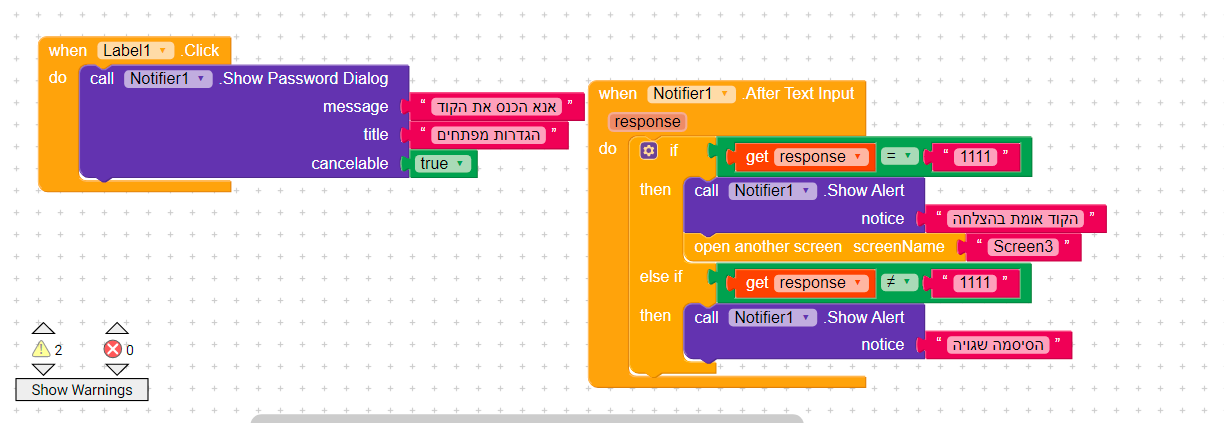This screenshot has width=1224, height=423.
Task: Click the error count 0
Action: pos(130,350)
